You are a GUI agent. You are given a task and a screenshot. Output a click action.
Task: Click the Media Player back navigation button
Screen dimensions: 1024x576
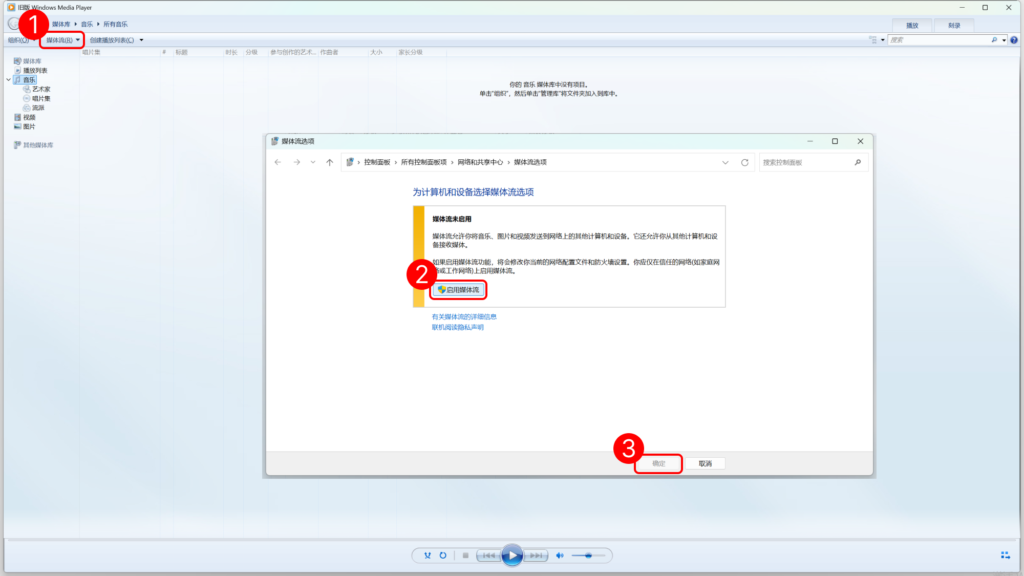coord(14,24)
